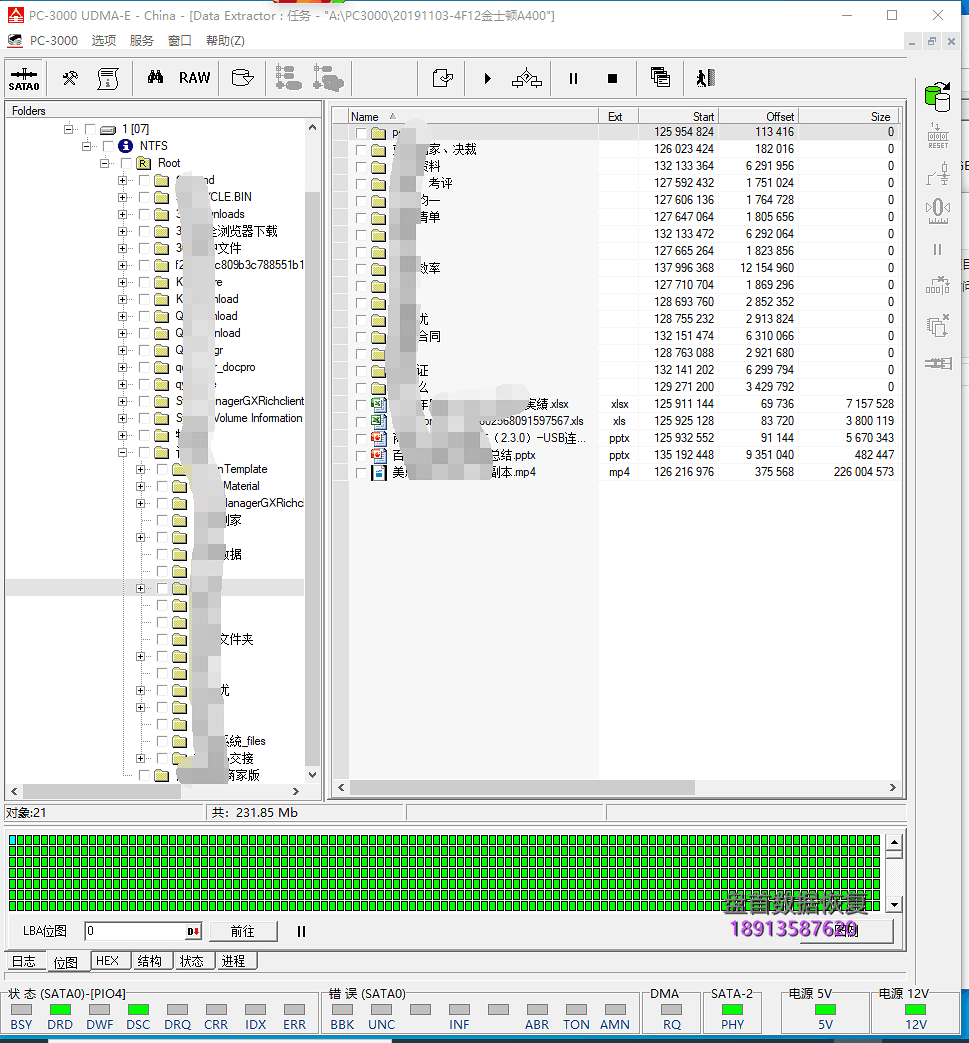Sort file list by Start column

pyautogui.click(x=678, y=116)
